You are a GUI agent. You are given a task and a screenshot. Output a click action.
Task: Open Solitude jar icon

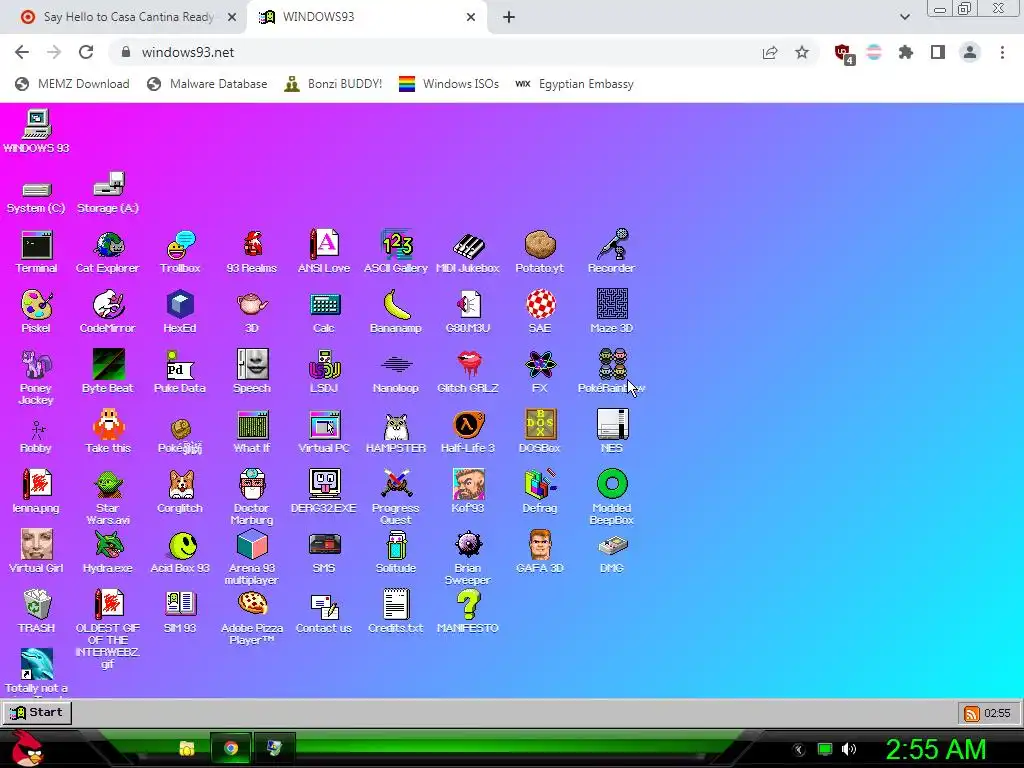[396, 552]
